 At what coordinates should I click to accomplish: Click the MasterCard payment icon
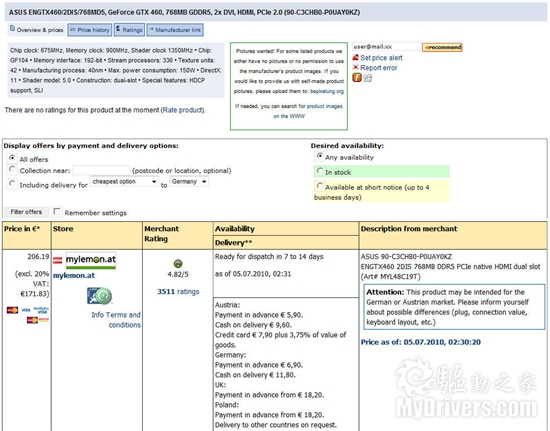coord(13,310)
